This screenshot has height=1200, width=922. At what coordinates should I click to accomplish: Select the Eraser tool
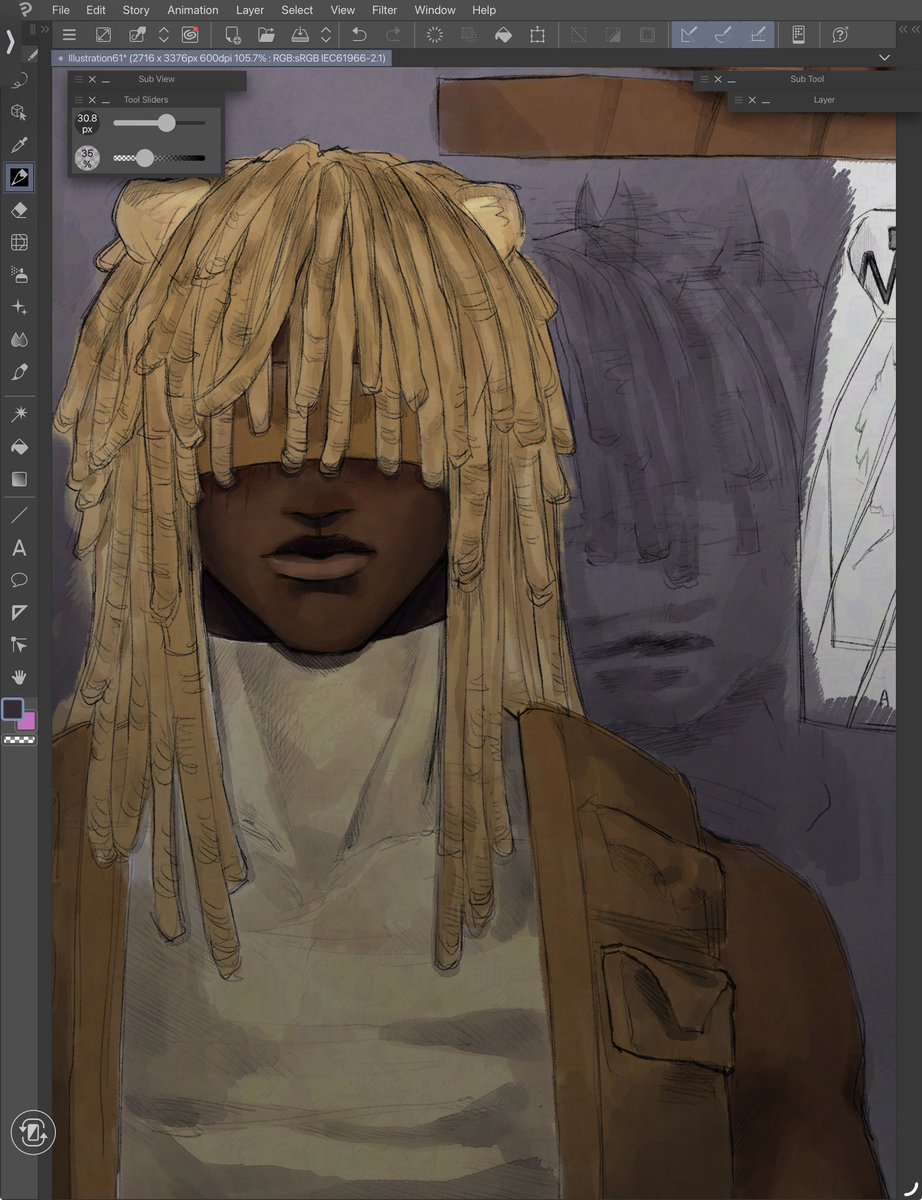coord(19,210)
